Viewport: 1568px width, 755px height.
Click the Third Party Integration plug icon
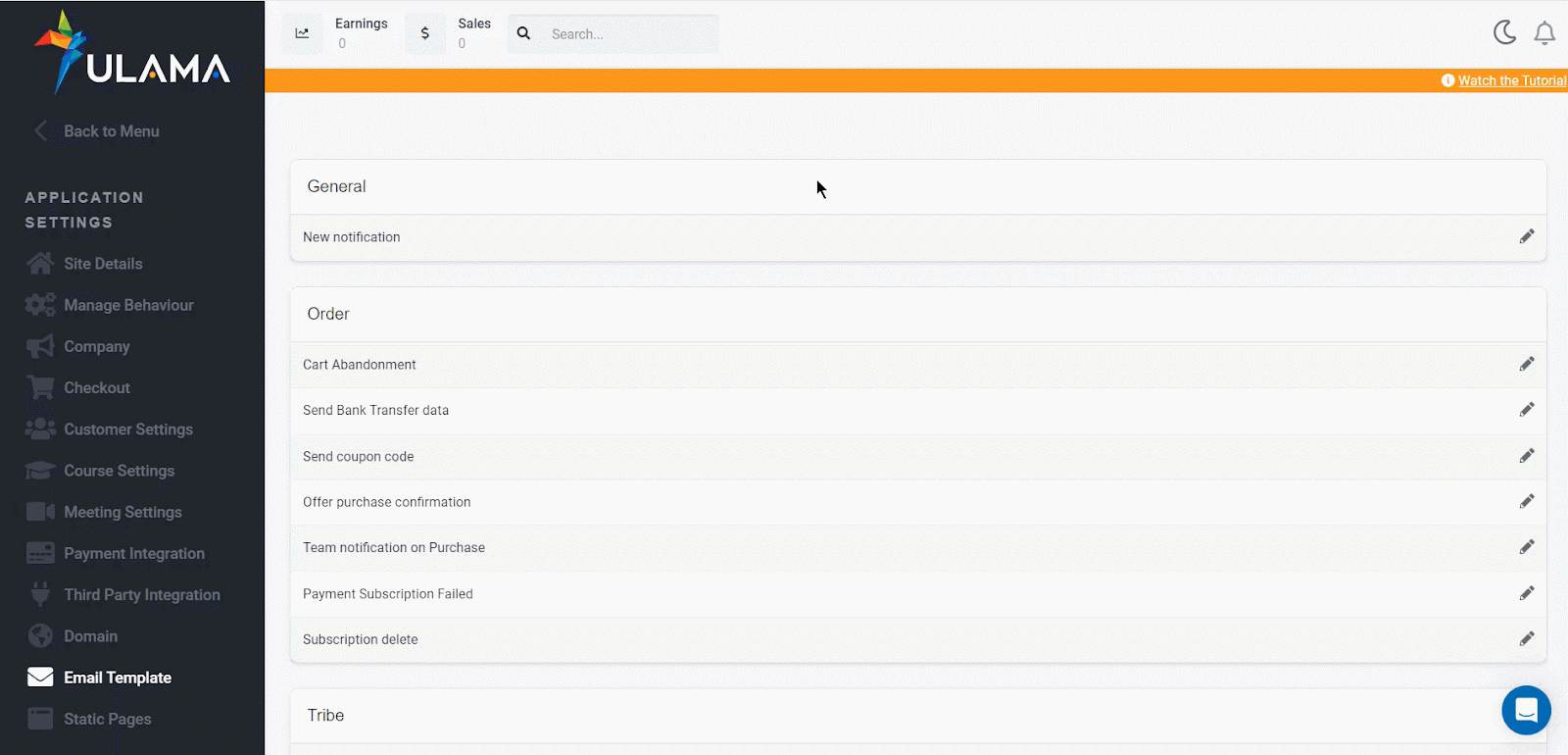40,594
